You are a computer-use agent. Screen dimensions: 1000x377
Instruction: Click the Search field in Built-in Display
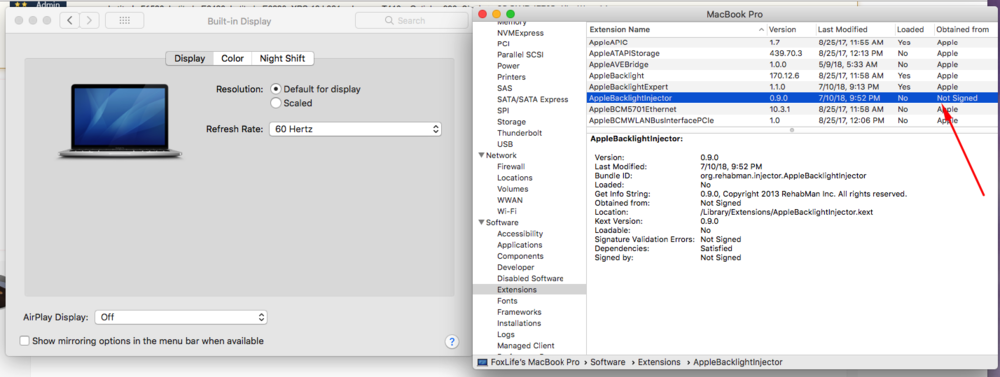(411, 20)
